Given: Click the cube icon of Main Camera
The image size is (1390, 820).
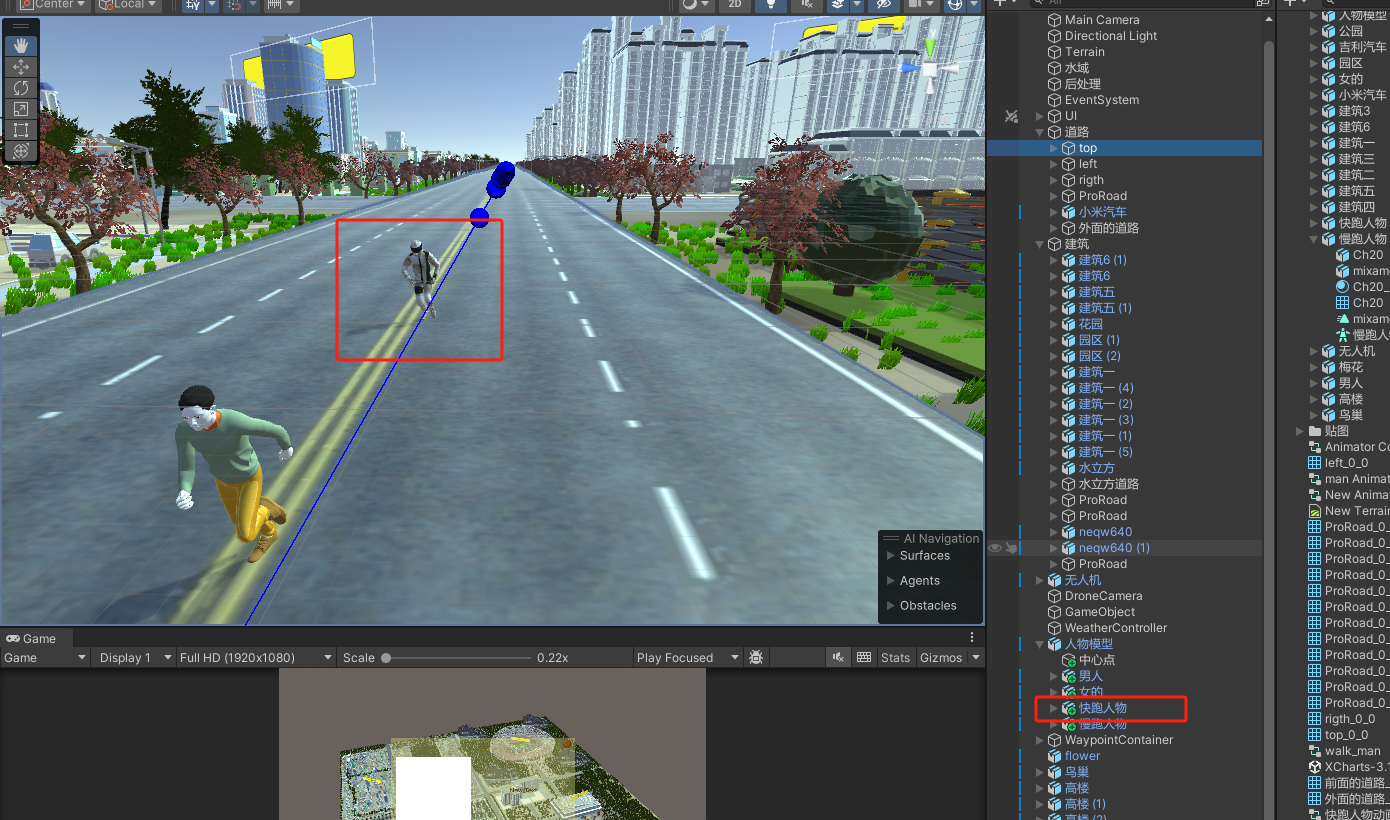Looking at the screenshot, I should click(x=1054, y=20).
